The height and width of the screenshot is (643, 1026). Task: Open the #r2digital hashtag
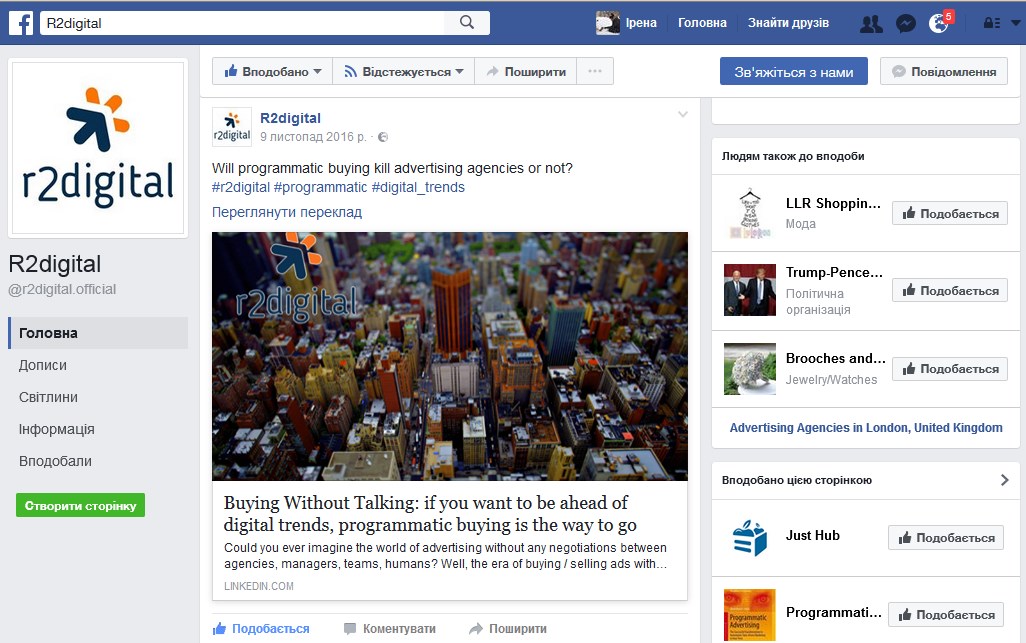[241, 187]
